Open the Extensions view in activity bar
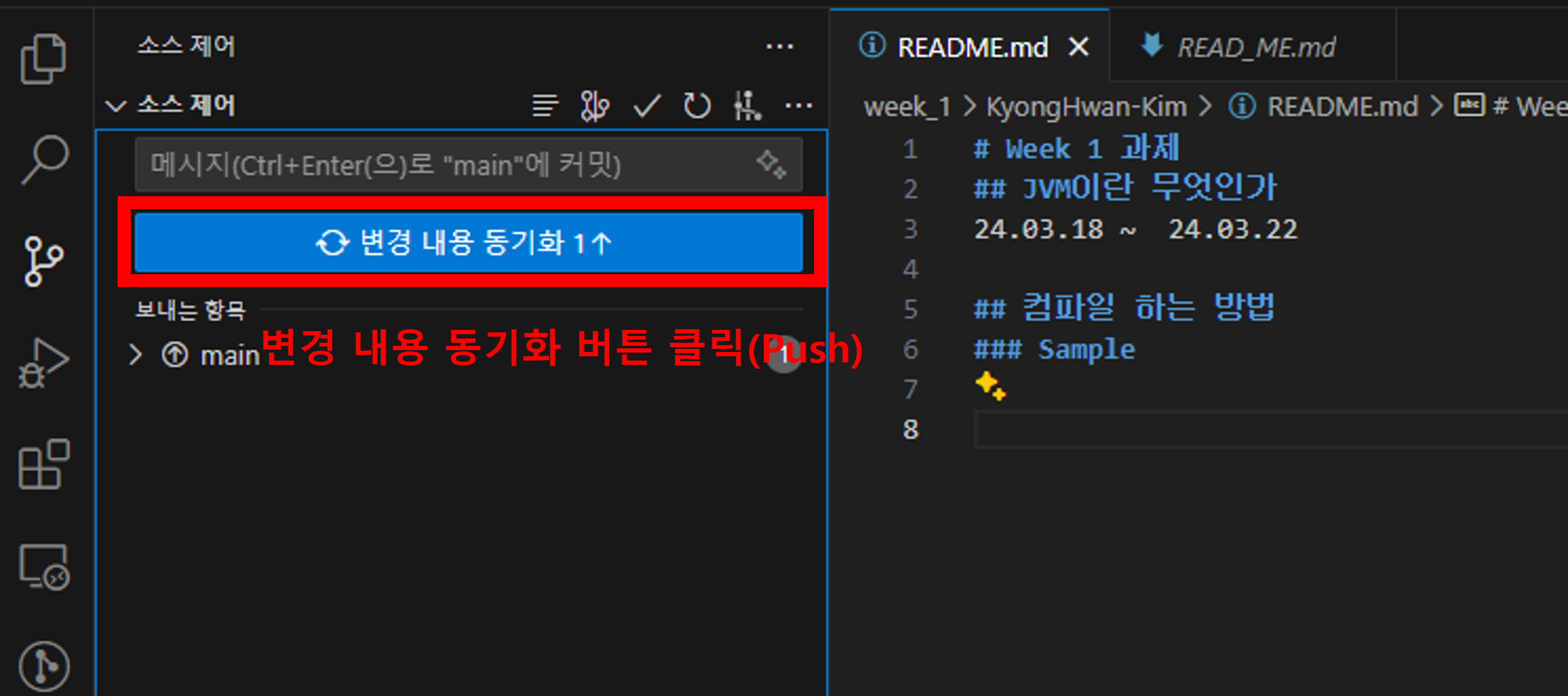1568x696 pixels. tap(44, 464)
